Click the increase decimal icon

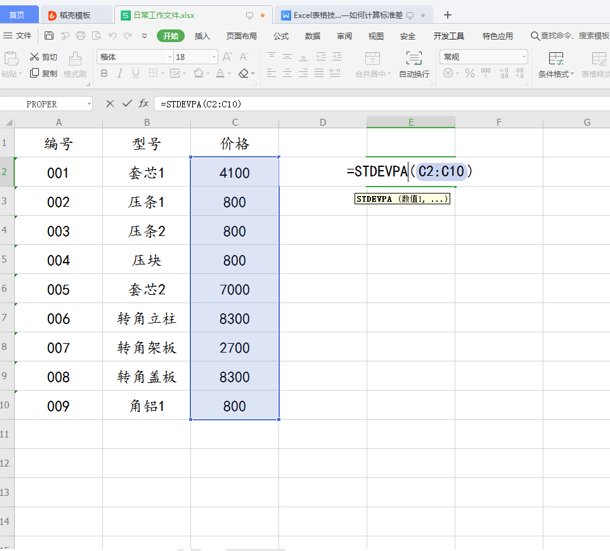click(504, 73)
